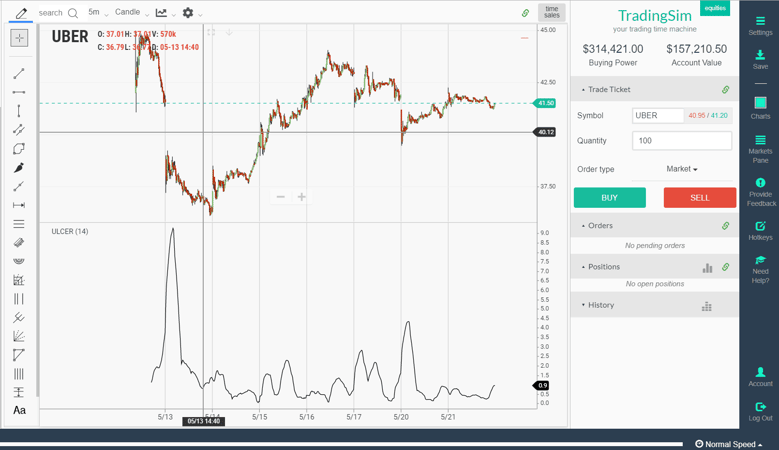
Task: Click the red SELL button
Action: pyautogui.click(x=700, y=198)
